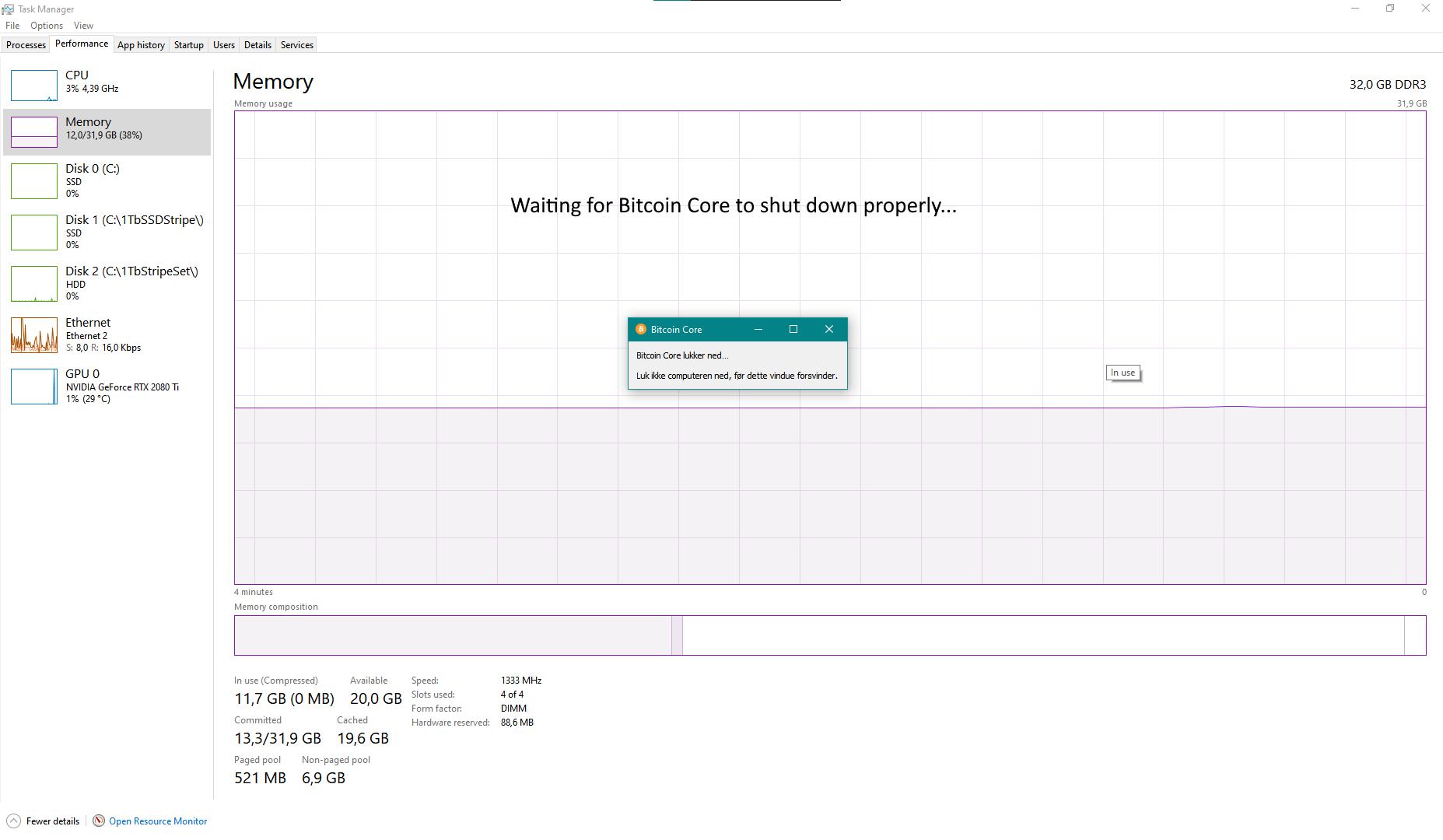
Task: Switch to the Processes tab
Action: click(x=26, y=45)
